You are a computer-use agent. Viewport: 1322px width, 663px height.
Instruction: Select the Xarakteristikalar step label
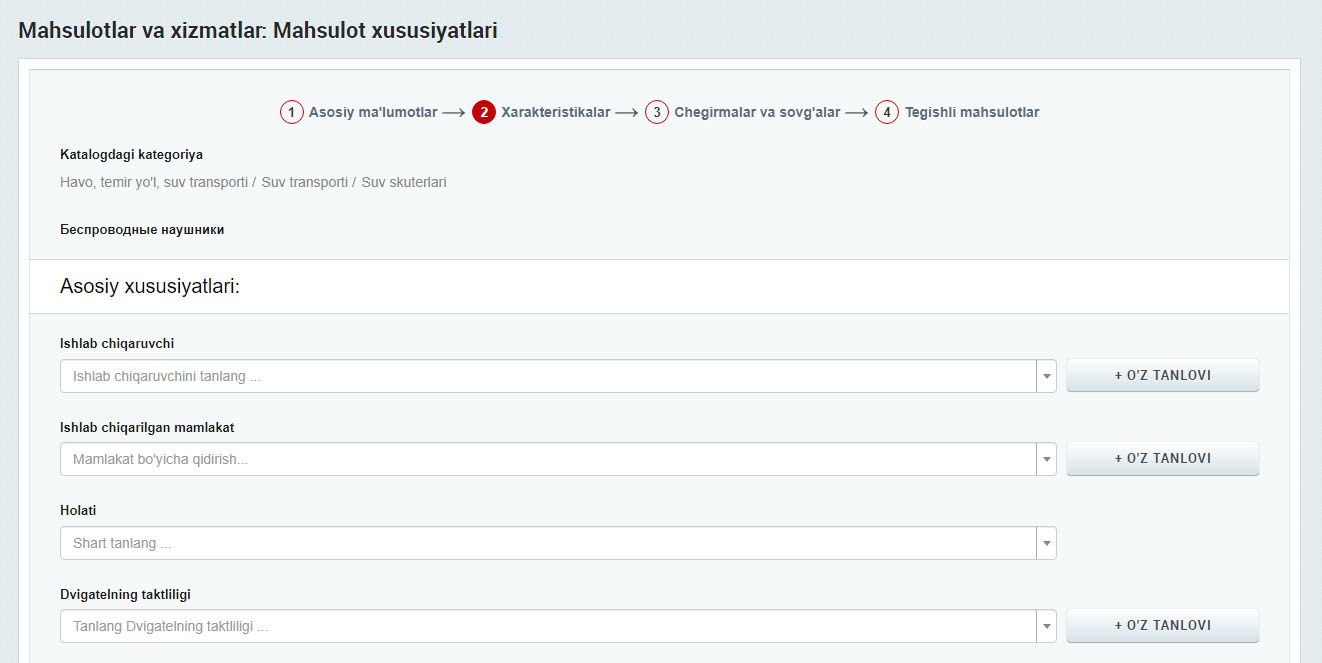coord(555,112)
